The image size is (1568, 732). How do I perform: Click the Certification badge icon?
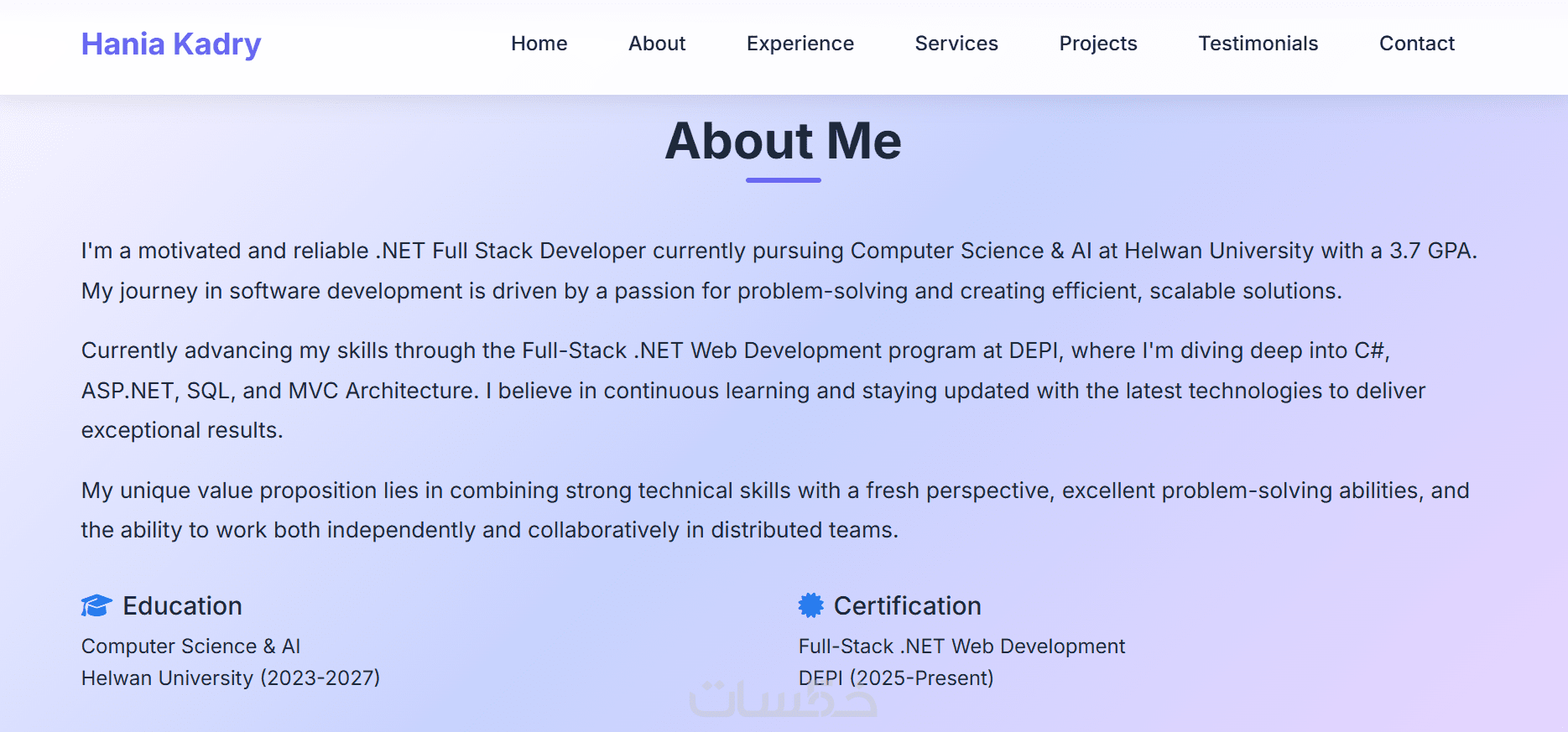pyautogui.click(x=810, y=605)
